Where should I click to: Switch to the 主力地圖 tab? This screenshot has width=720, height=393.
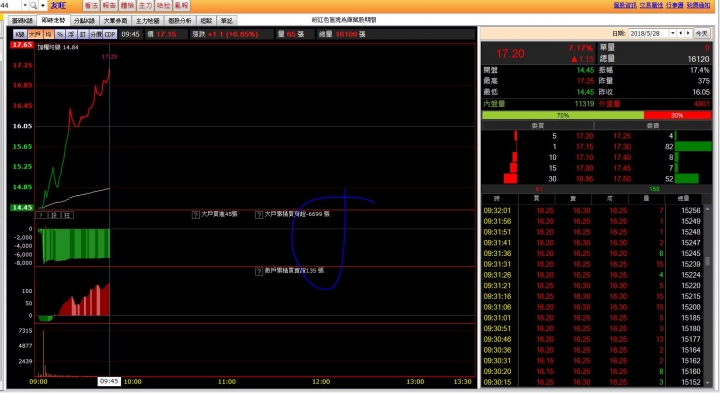(147, 21)
